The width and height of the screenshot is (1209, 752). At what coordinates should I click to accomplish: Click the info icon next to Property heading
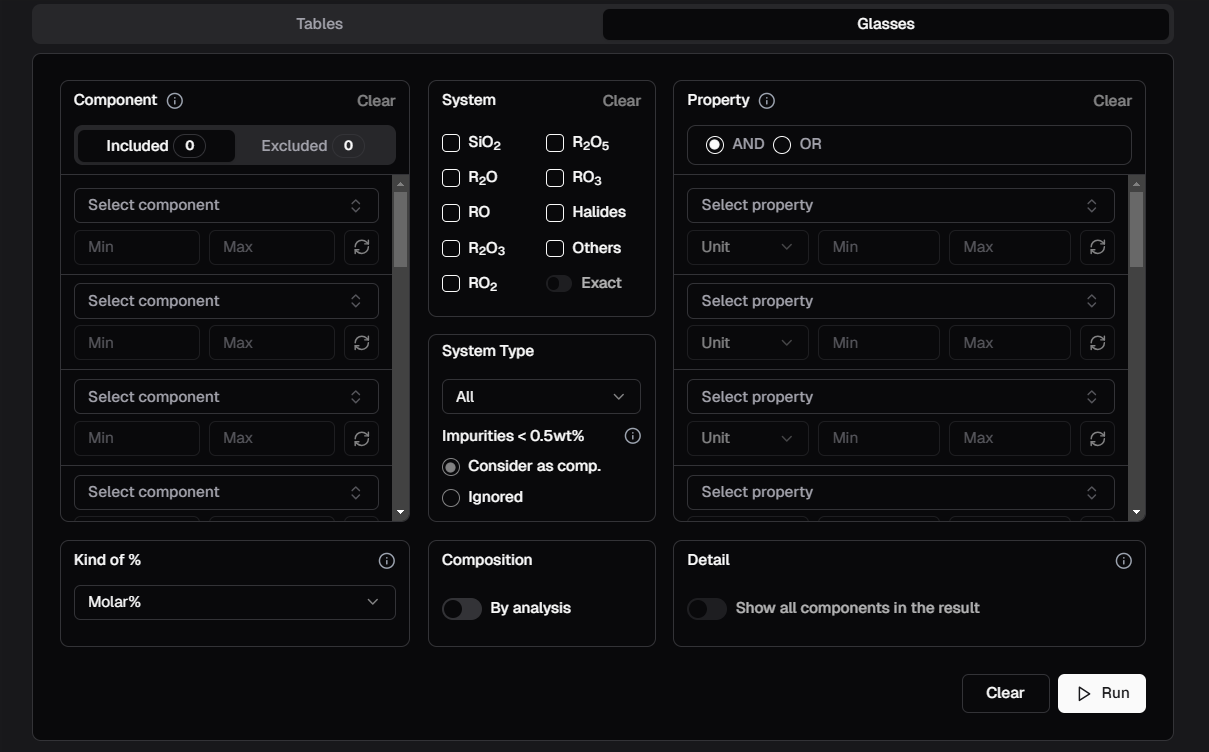point(767,101)
